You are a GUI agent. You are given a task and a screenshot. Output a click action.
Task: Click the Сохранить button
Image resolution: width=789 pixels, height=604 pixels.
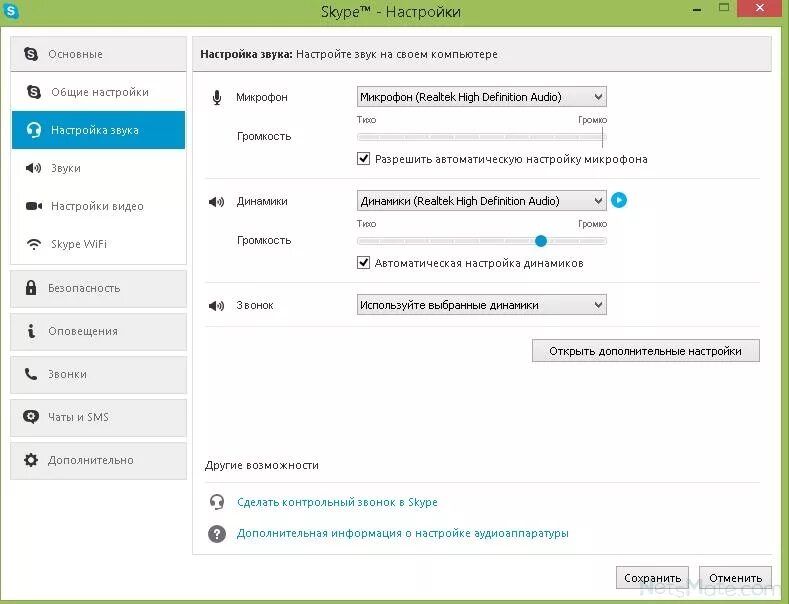click(653, 578)
